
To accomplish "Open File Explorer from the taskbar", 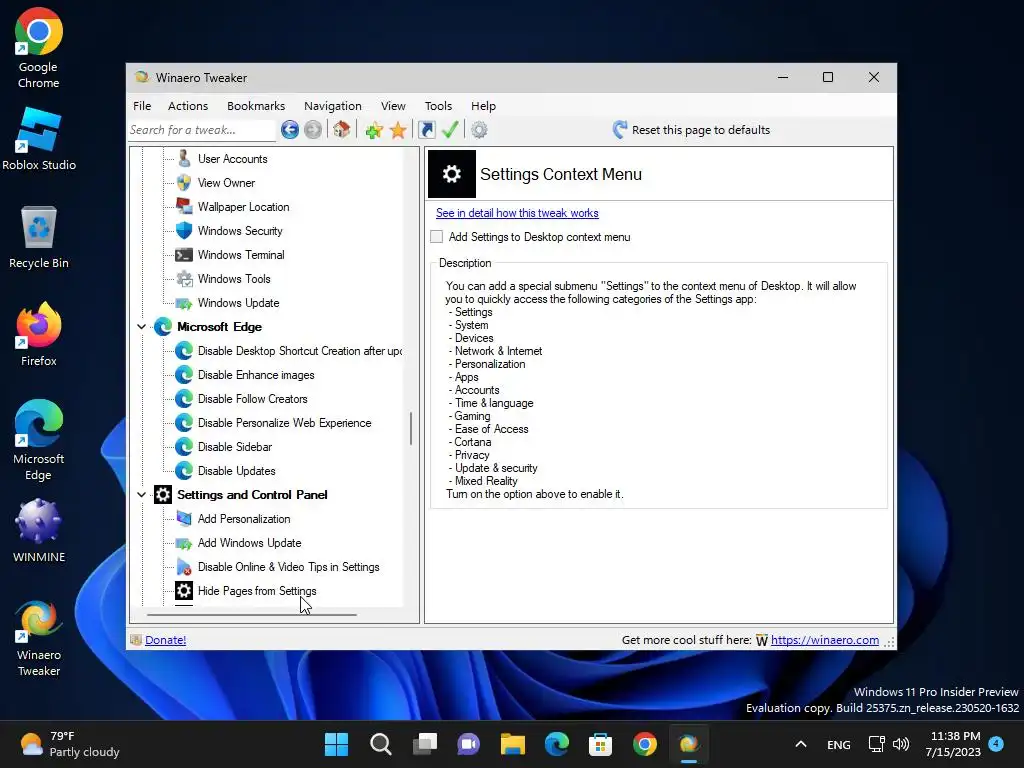I will click(513, 744).
